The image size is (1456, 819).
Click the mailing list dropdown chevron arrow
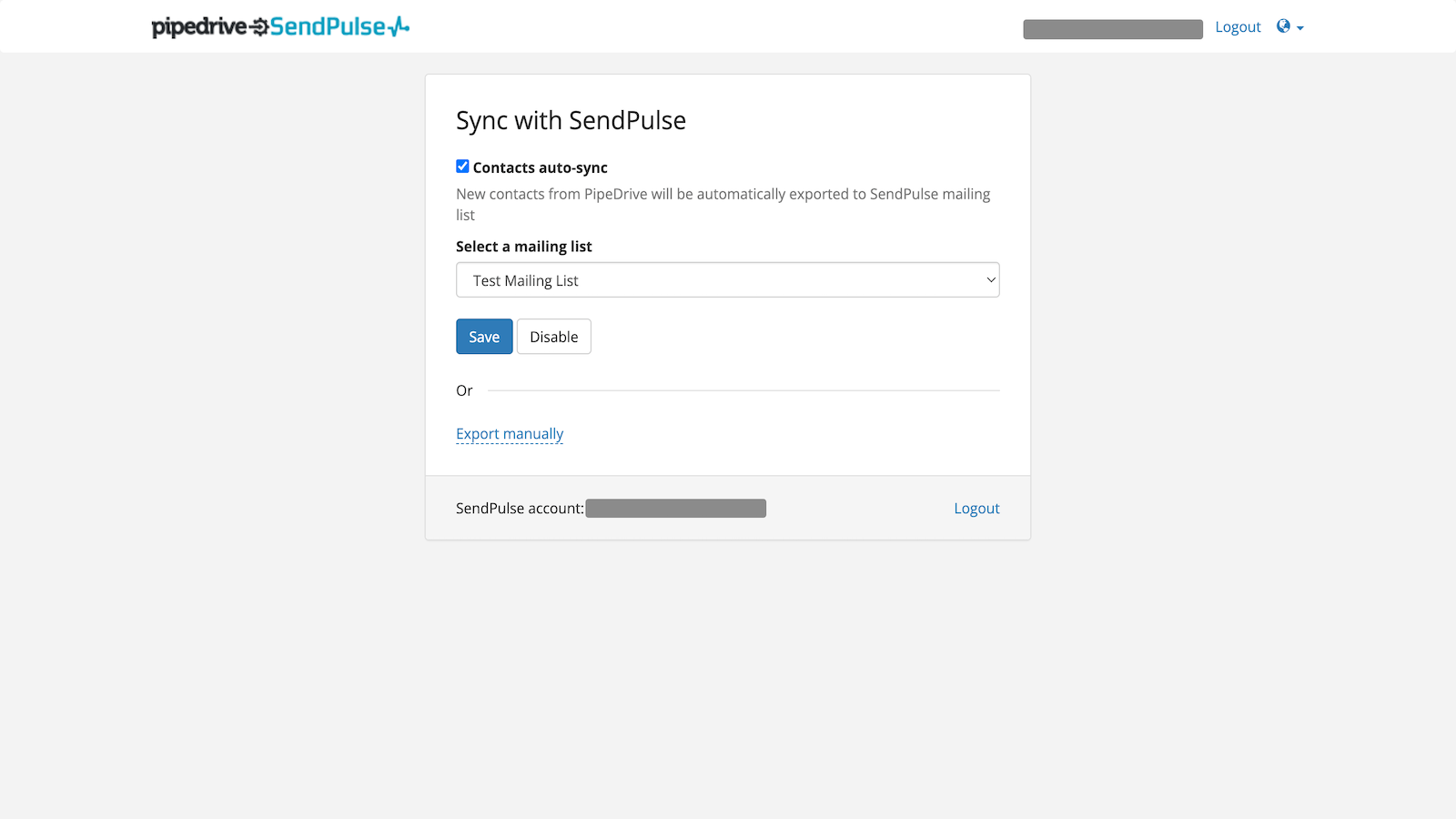click(991, 280)
